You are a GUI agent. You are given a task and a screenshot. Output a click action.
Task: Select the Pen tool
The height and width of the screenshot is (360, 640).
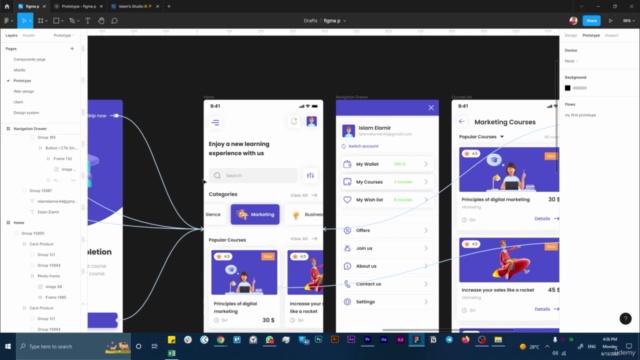point(72,20)
